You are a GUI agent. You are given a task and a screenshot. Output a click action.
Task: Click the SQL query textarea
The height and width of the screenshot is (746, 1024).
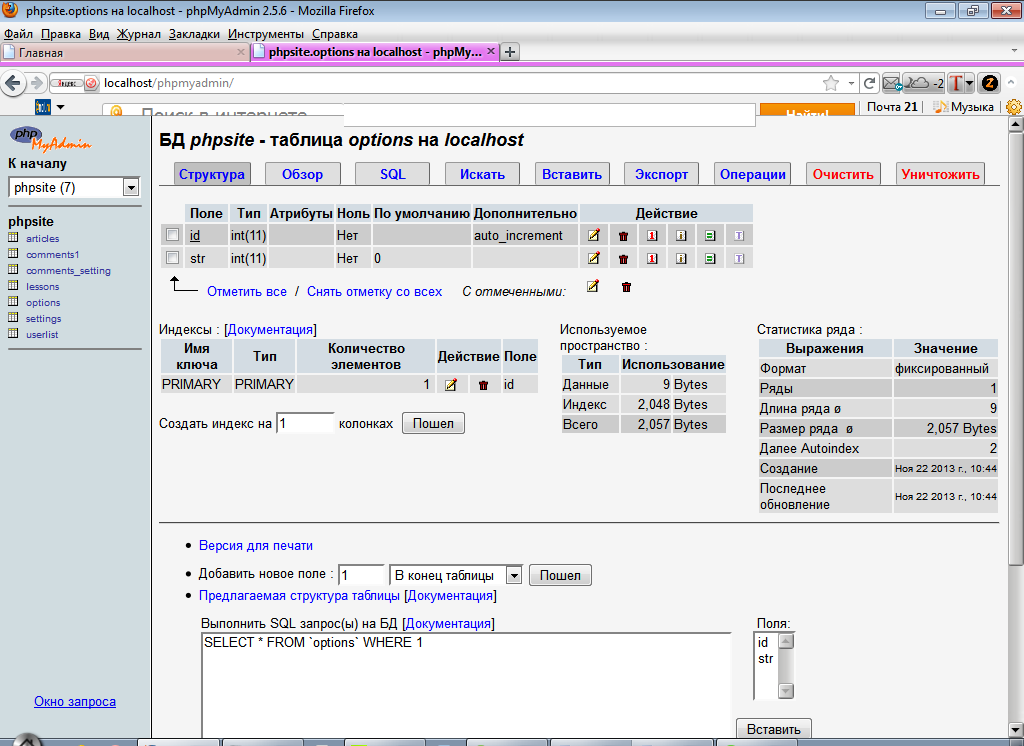tap(466, 686)
